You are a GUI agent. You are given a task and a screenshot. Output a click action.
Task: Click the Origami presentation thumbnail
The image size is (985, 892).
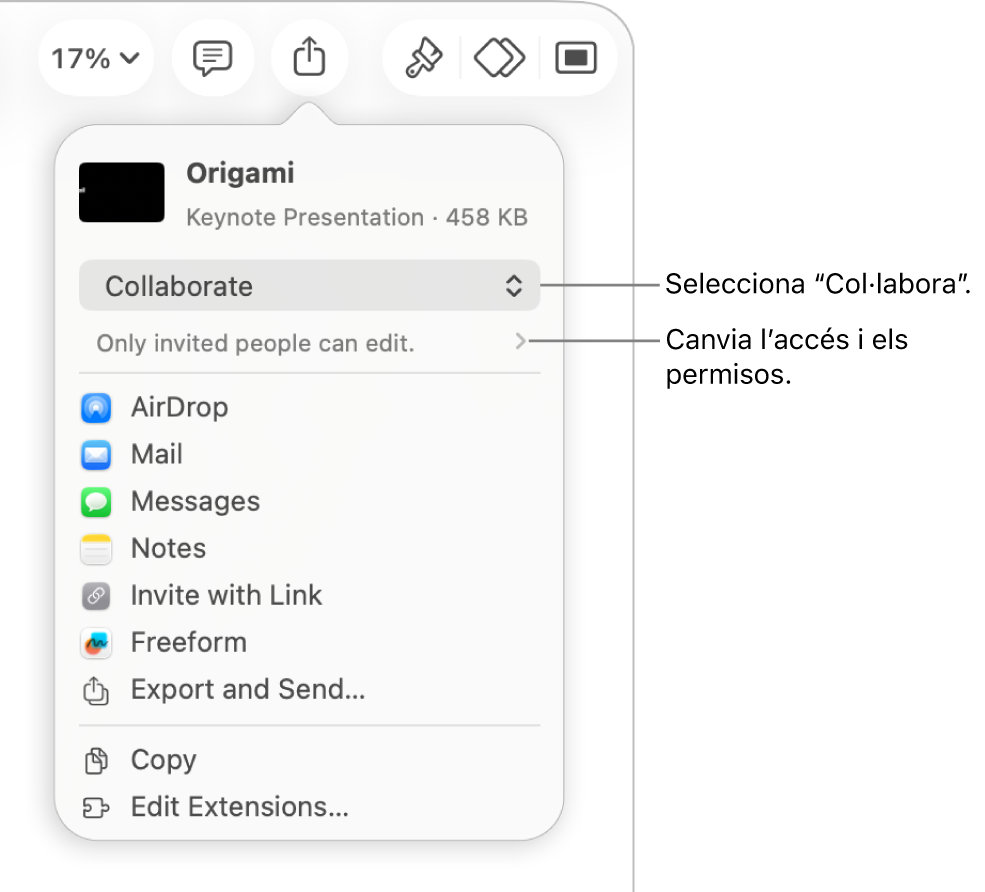click(x=121, y=192)
